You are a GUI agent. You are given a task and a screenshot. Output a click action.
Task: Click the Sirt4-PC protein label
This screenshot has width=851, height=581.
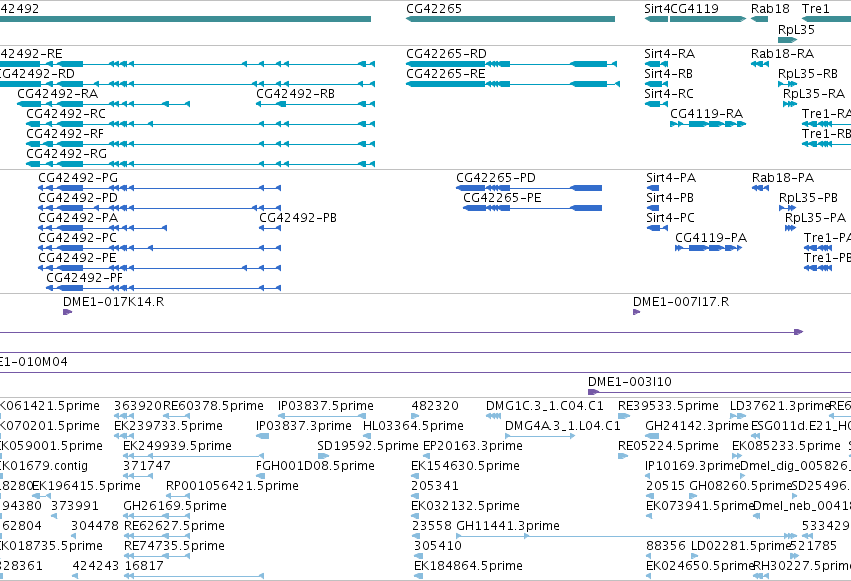[x=670, y=218]
